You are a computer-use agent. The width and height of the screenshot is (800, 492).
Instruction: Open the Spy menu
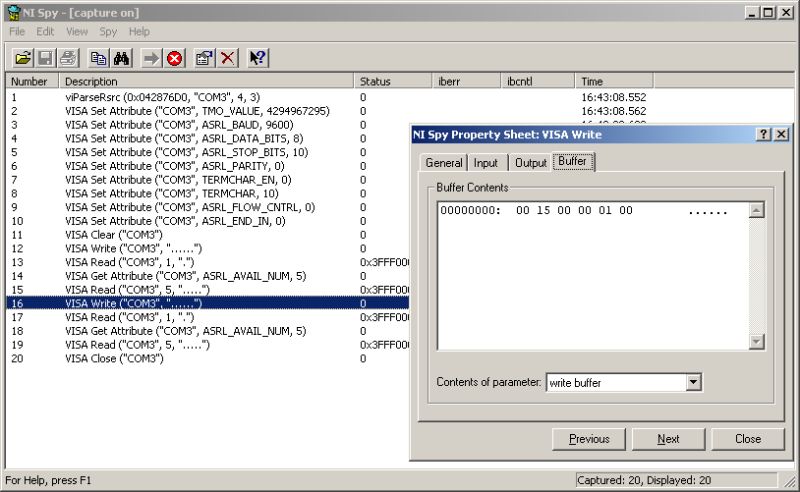click(x=108, y=32)
